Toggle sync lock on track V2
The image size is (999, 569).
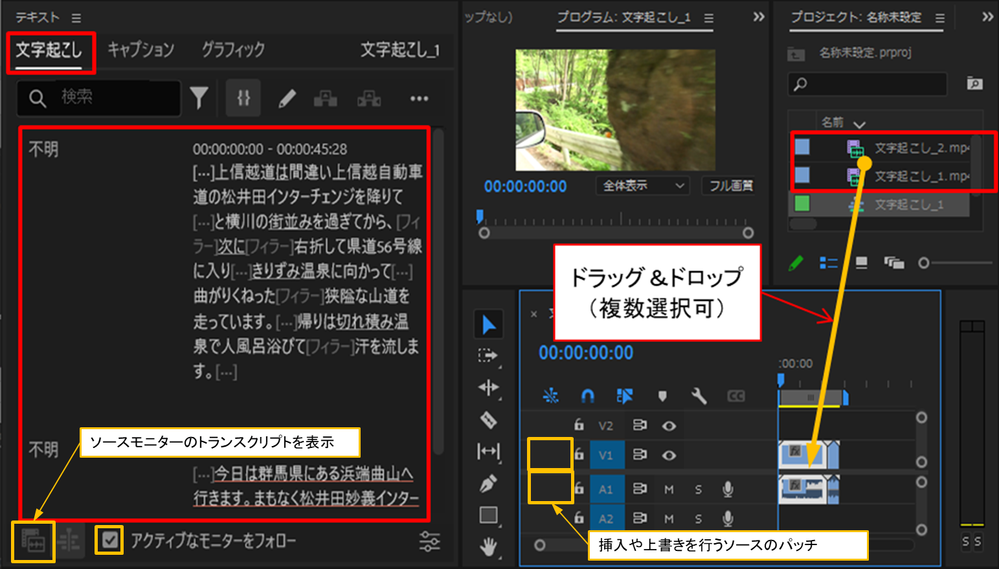pos(639,425)
